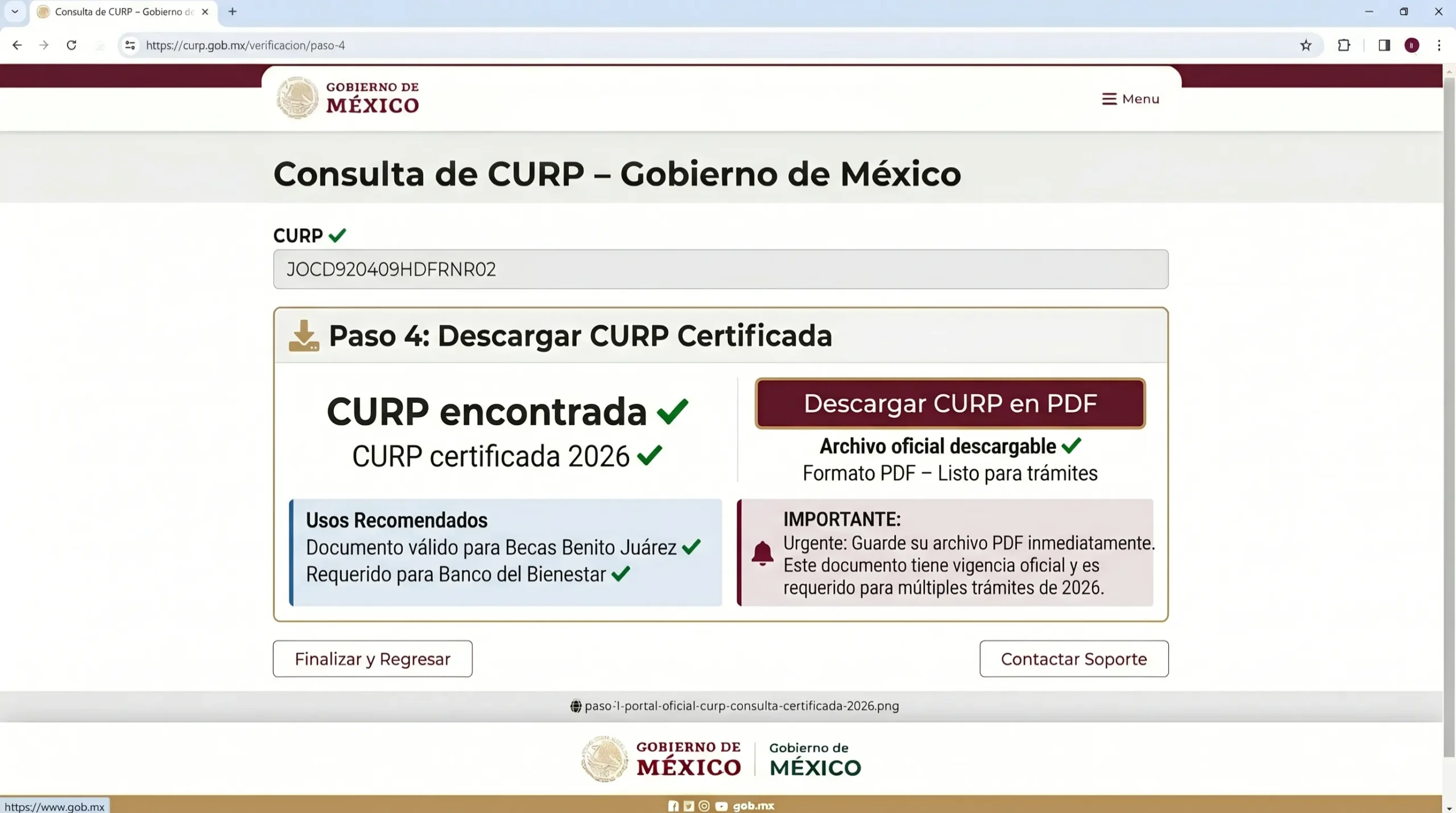Click the address bar URL

[x=245, y=45]
